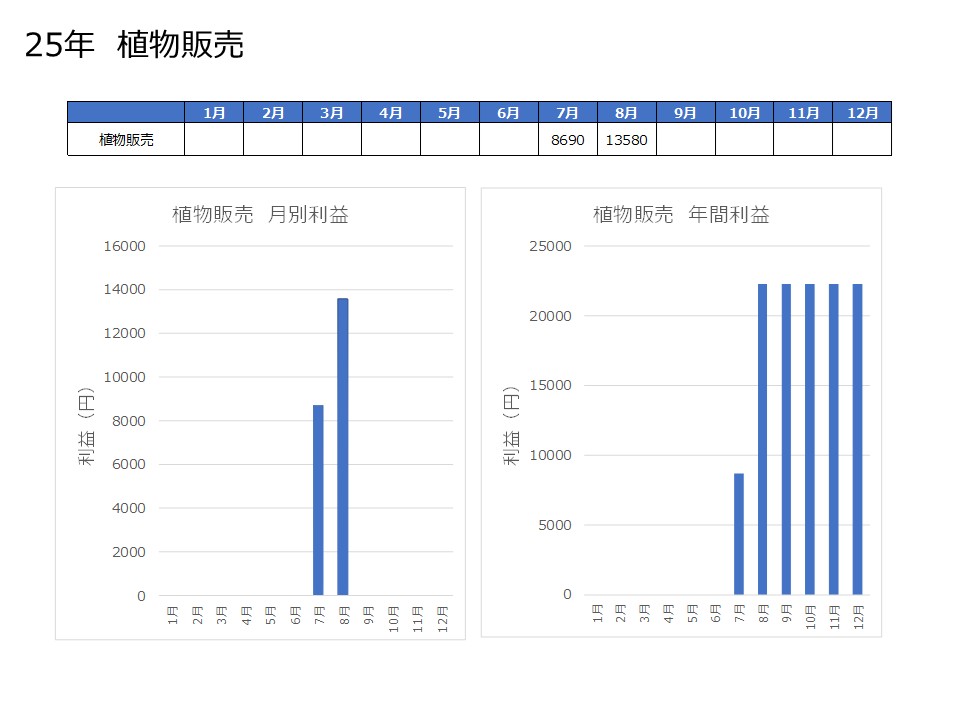
Task: Click the 2000 axis label in monthly chart
Action: pos(129,552)
